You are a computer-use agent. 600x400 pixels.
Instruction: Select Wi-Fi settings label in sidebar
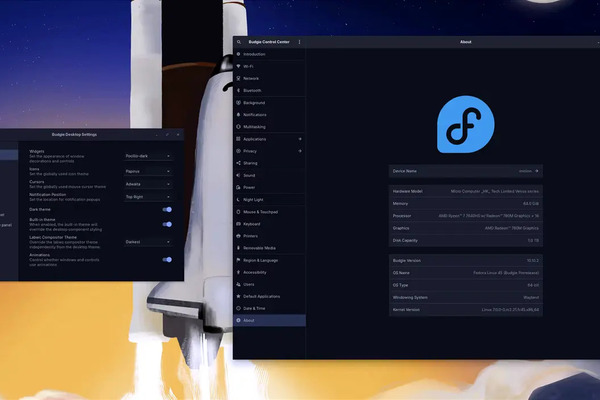click(248, 67)
